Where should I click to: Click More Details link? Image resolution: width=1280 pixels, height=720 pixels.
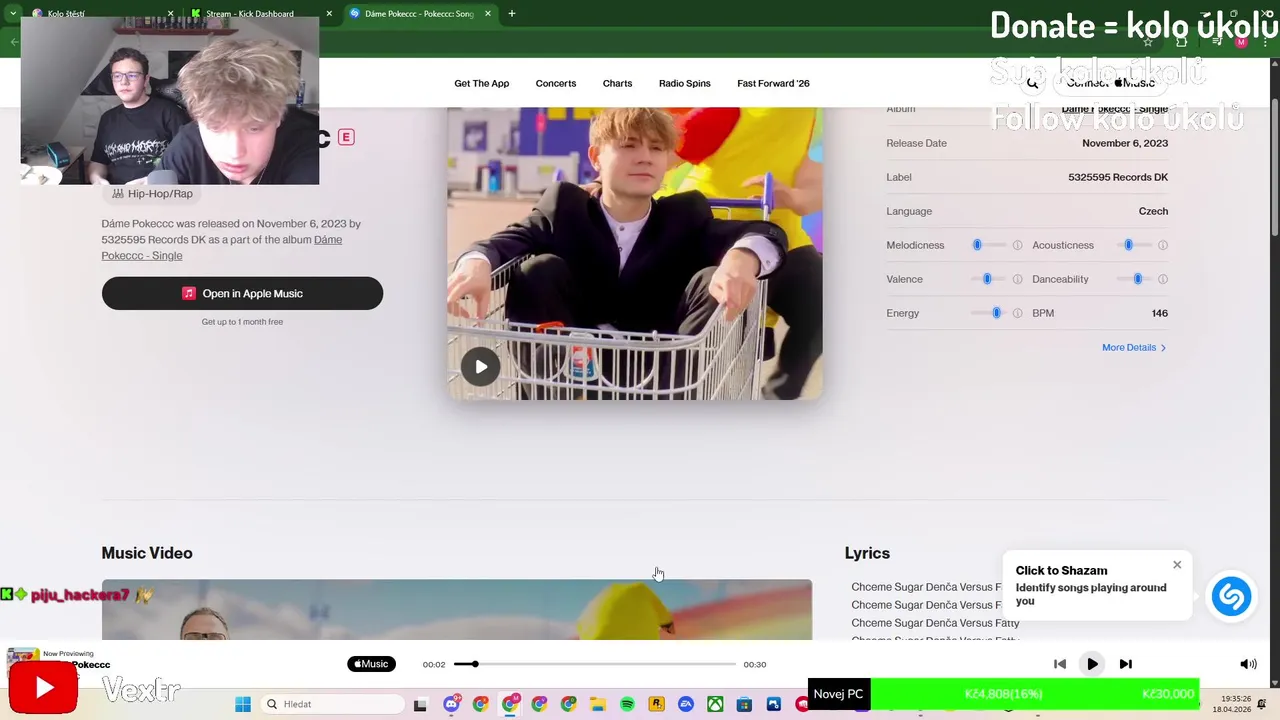point(1134,347)
